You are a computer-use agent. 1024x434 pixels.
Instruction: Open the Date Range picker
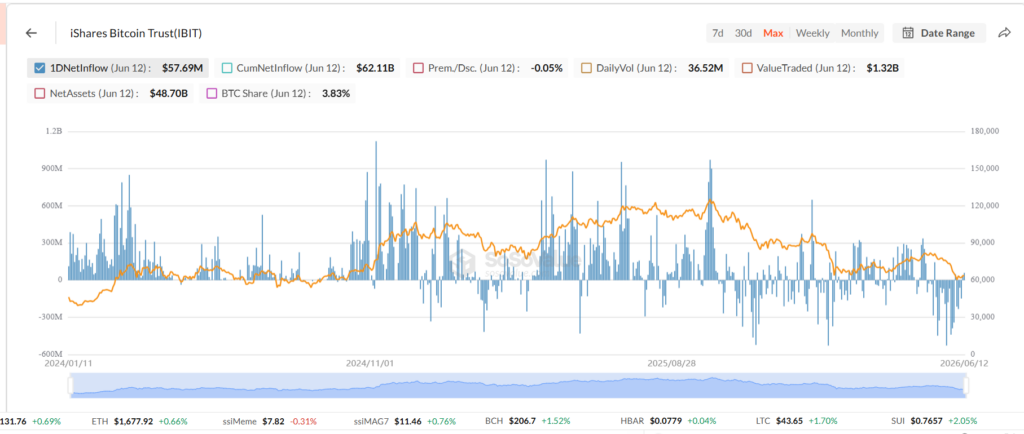(x=938, y=33)
